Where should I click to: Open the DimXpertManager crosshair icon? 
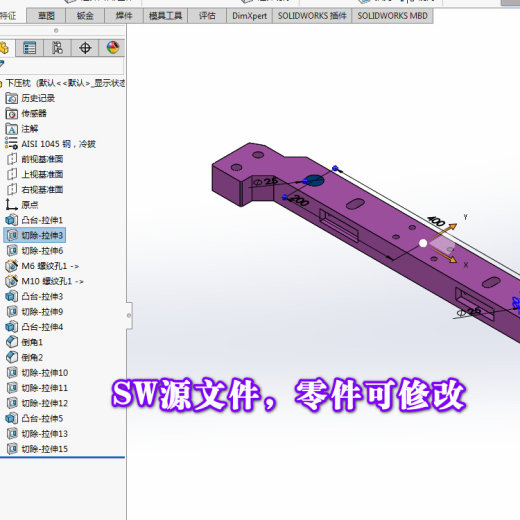[85, 48]
